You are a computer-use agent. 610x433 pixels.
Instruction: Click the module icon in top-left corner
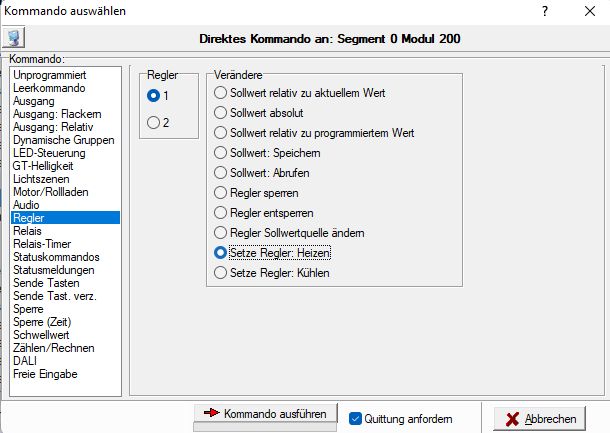point(14,39)
